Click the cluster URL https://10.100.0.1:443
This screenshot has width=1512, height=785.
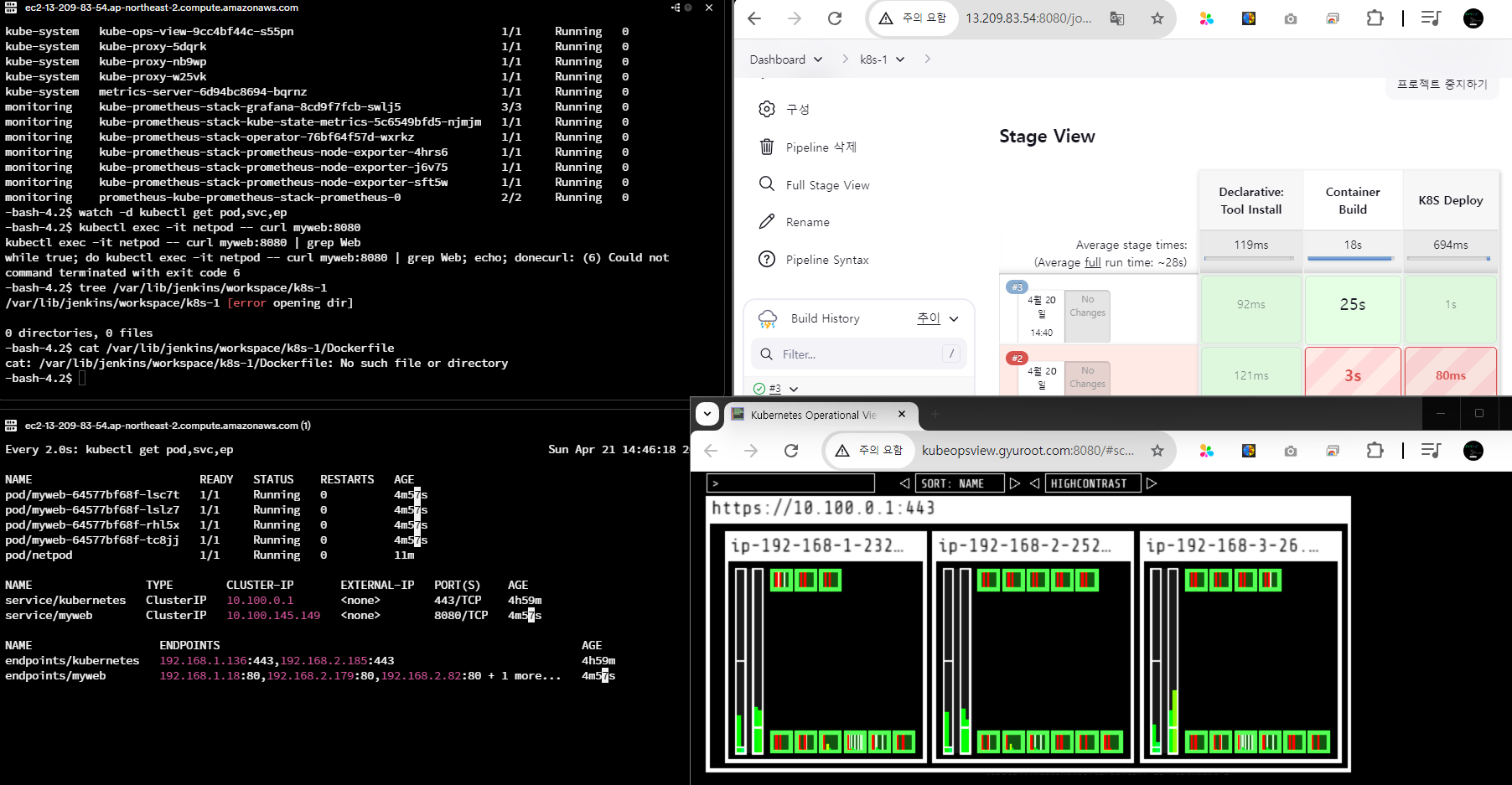[823, 508]
